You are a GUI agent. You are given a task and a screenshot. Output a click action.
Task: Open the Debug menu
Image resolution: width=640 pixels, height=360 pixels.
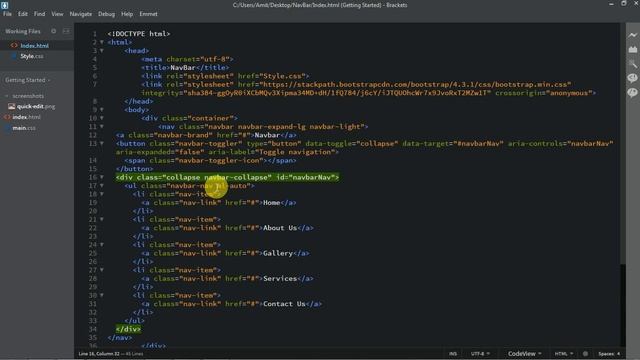(x=107, y=14)
